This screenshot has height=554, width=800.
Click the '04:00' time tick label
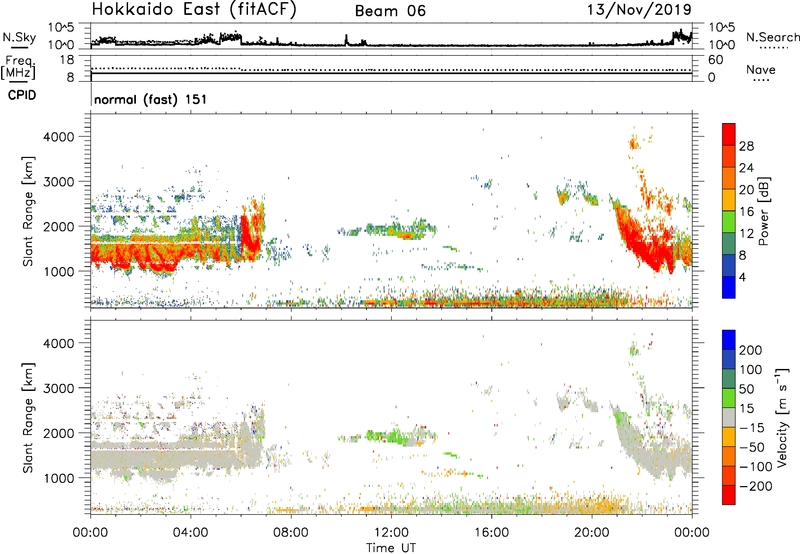[x=190, y=533]
